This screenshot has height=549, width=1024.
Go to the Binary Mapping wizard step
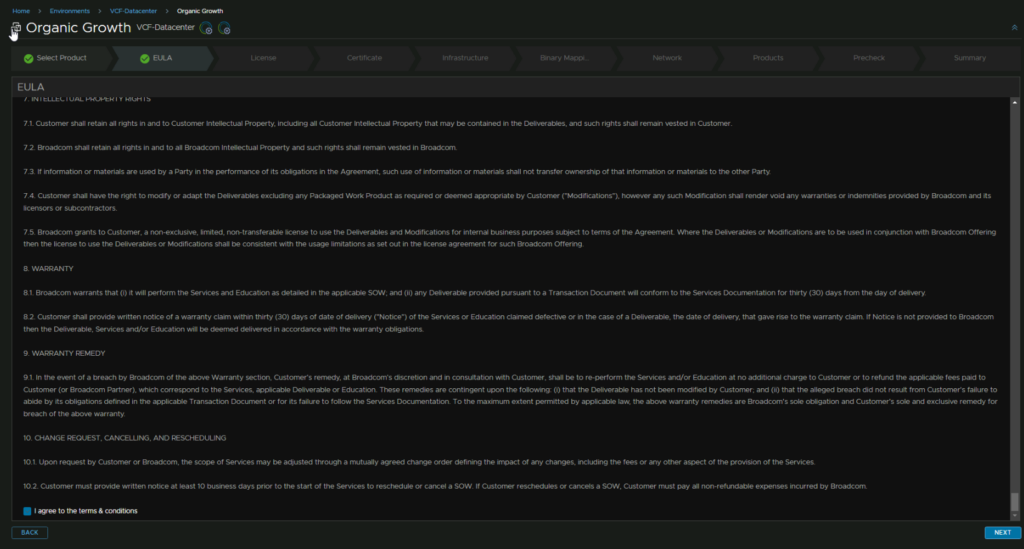pyautogui.click(x=564, y=58)
